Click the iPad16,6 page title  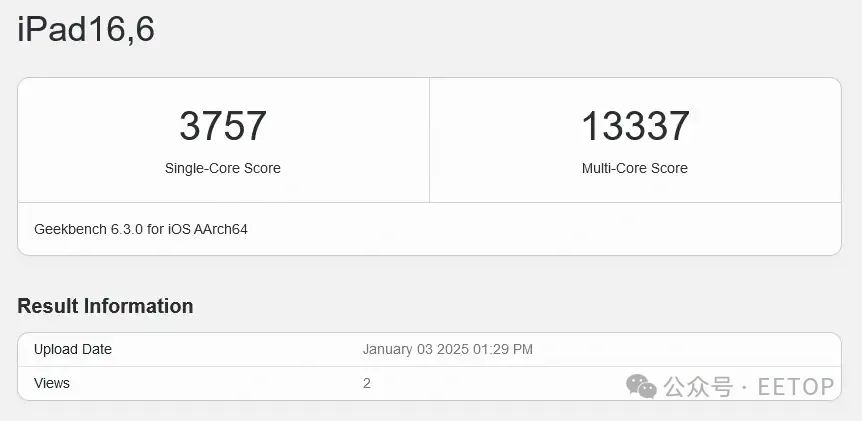86,29
